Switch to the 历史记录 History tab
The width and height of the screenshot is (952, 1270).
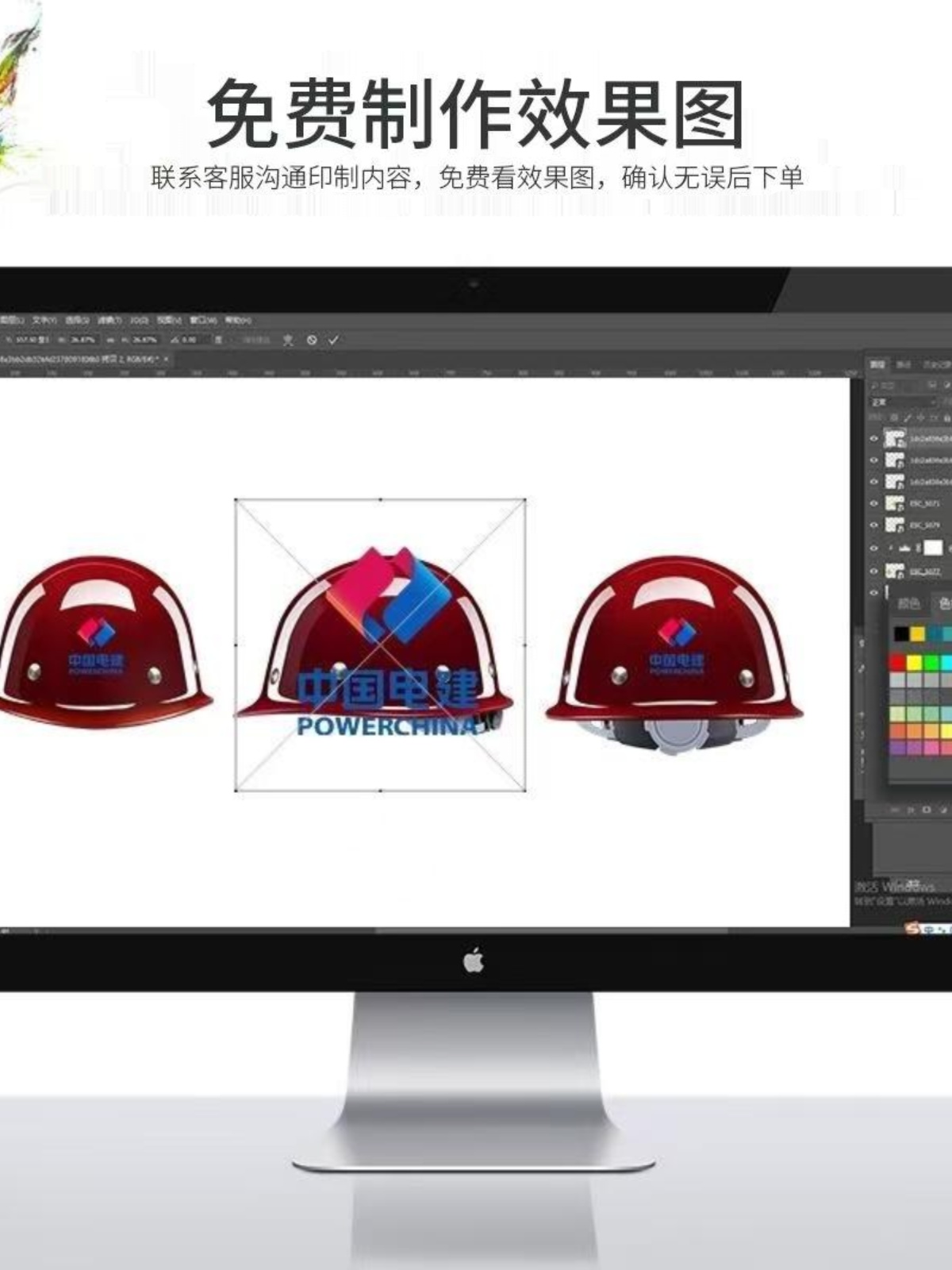click(x=937, y=364)
